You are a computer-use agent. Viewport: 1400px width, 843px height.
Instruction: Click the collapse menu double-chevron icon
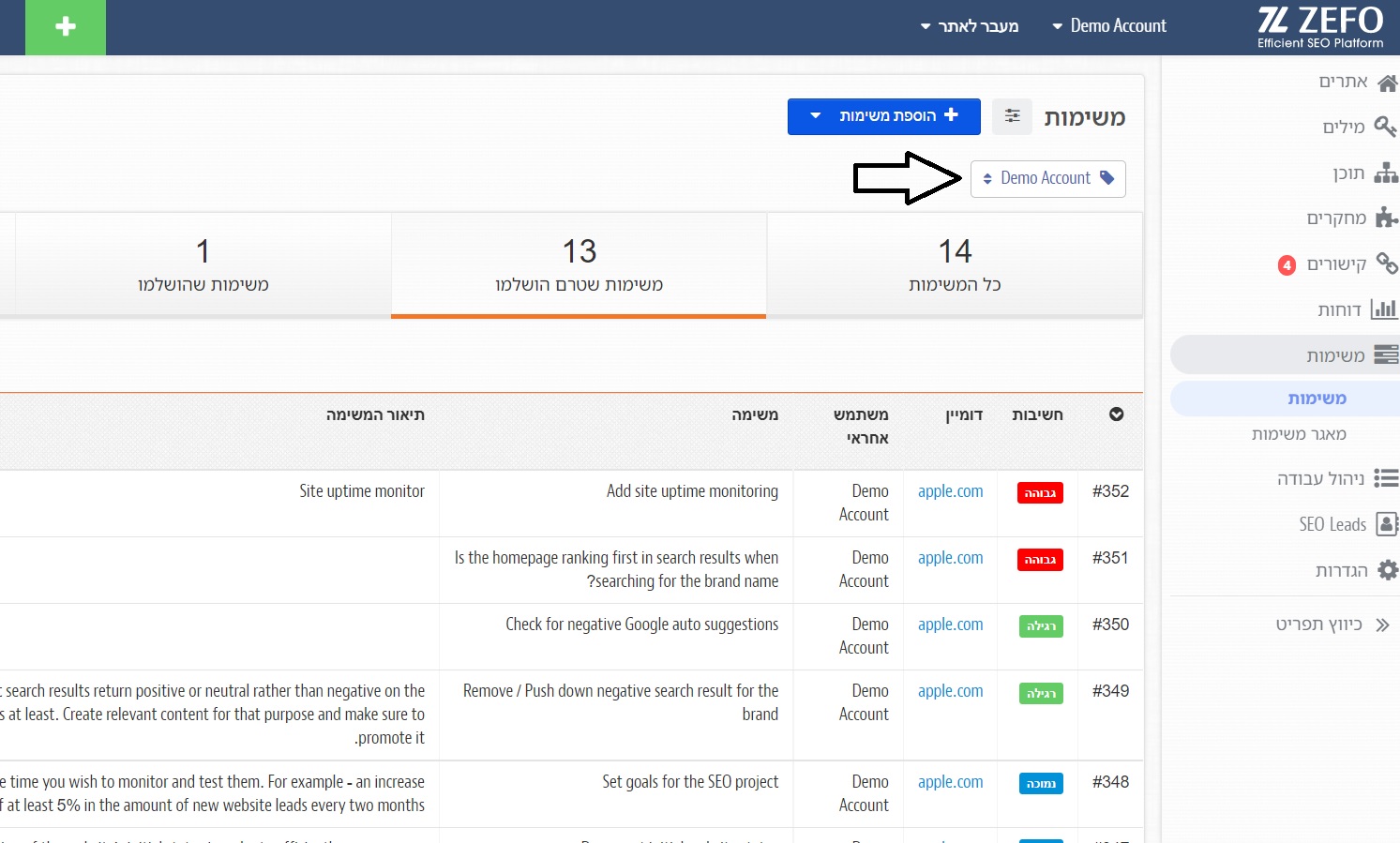click(x=1382, y=625)
